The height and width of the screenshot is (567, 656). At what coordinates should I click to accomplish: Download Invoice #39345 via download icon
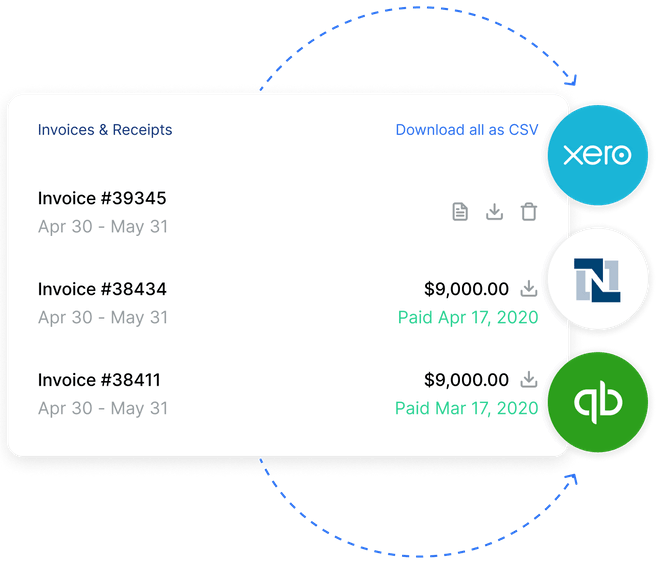click(x=494, y=211)
